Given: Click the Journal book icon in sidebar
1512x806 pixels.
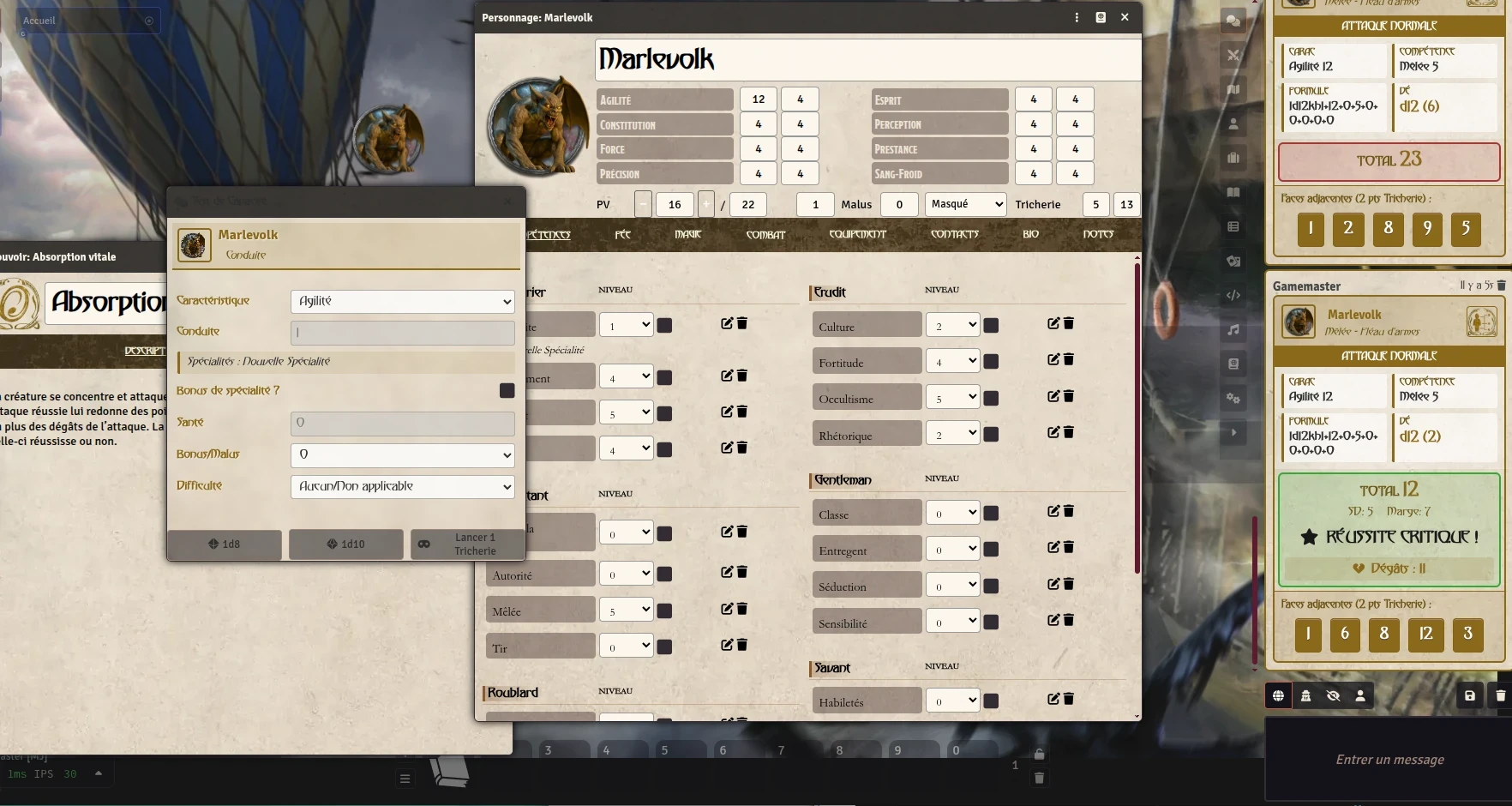Looking at the screenshot, I should coord(1233,192).
